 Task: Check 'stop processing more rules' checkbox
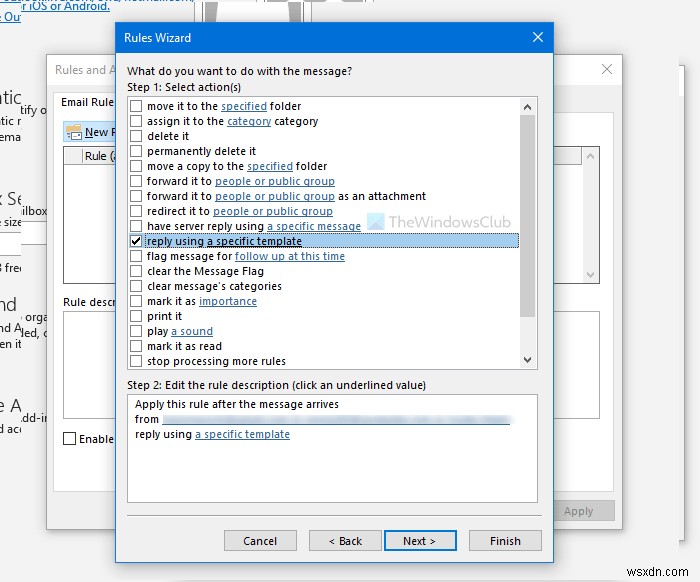[x=136, y=361]
